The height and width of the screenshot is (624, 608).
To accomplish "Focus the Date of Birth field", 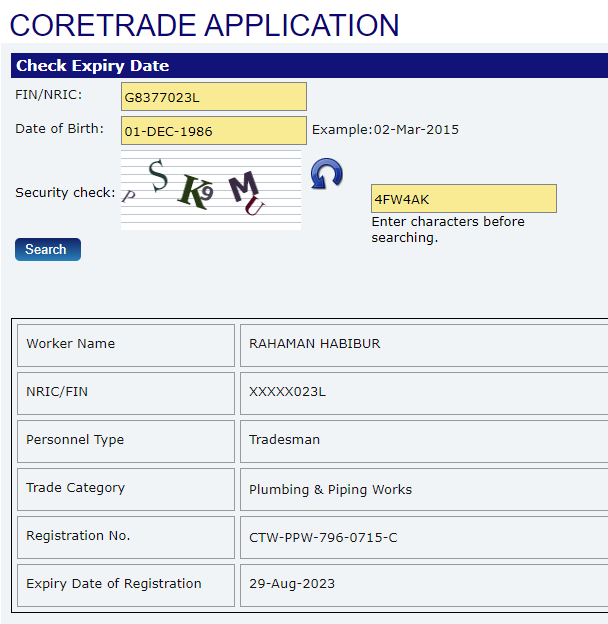I will click(213, 131).
